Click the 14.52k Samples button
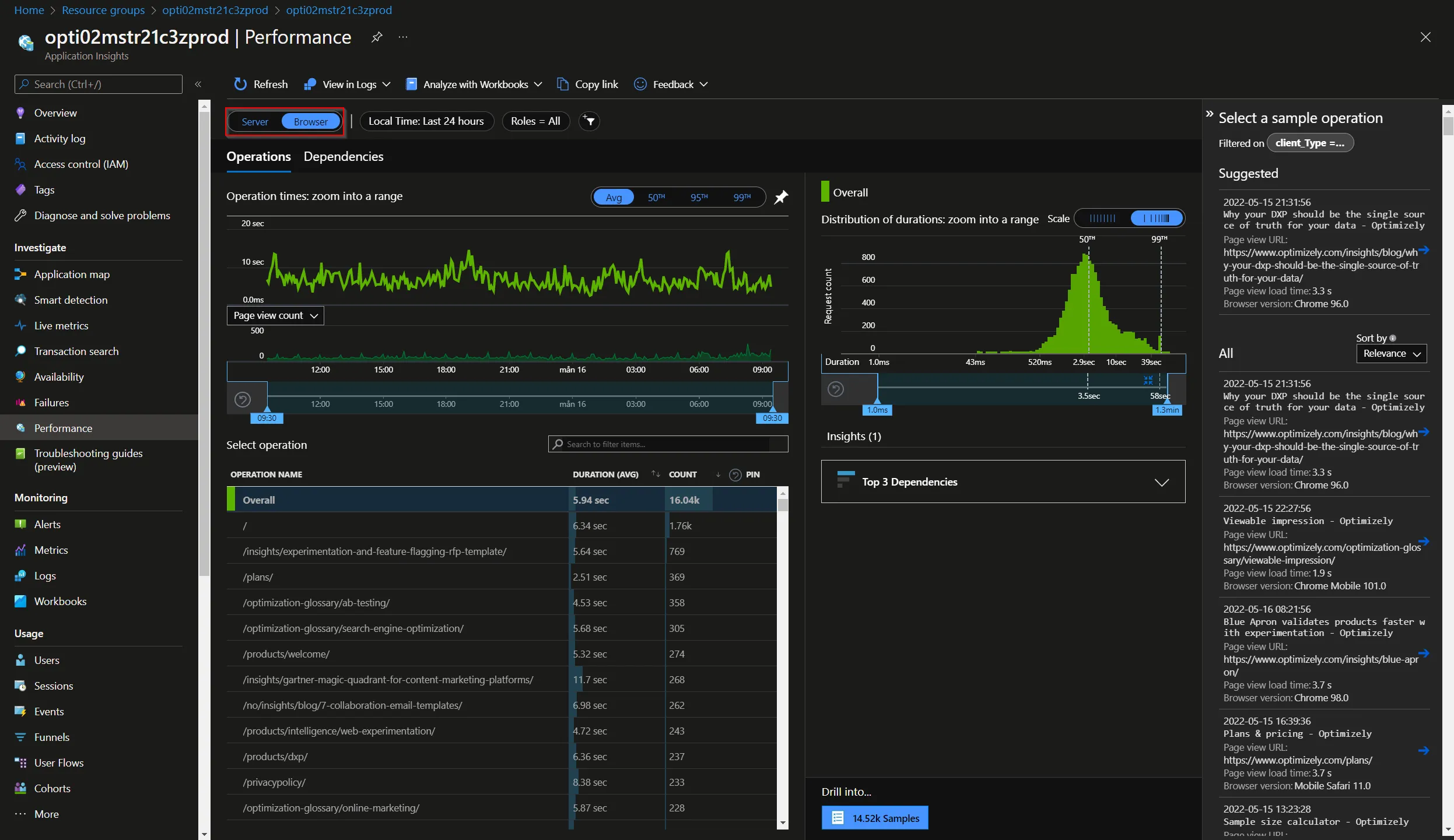 click(875, 818)
